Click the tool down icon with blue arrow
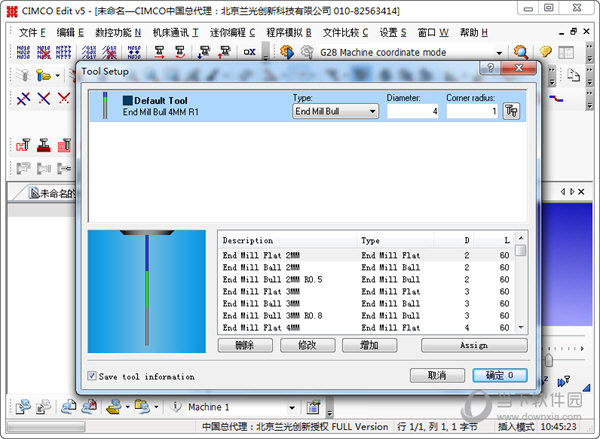The image size is (600, 439). coord(204,52)
